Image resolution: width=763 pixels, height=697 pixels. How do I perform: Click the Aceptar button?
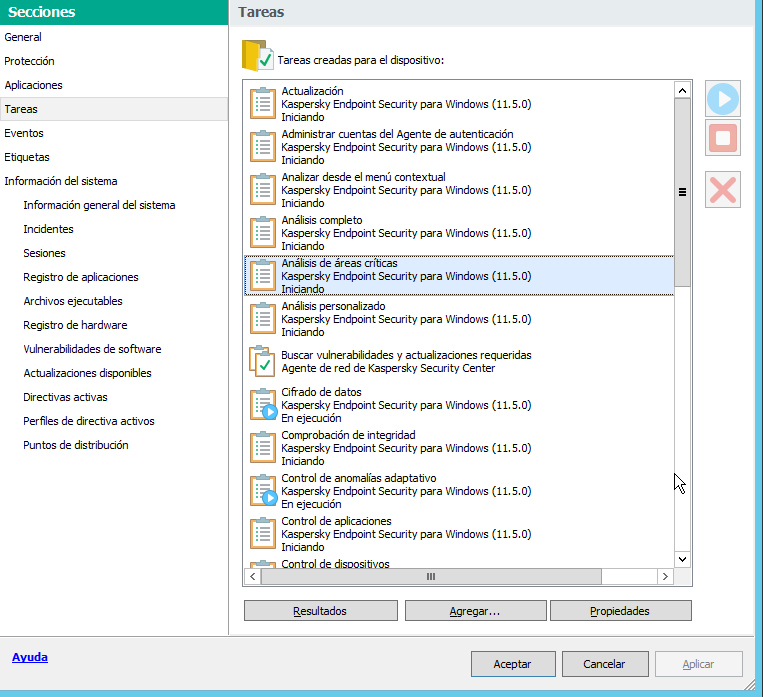pyautogui.click(x=513, y=664)
